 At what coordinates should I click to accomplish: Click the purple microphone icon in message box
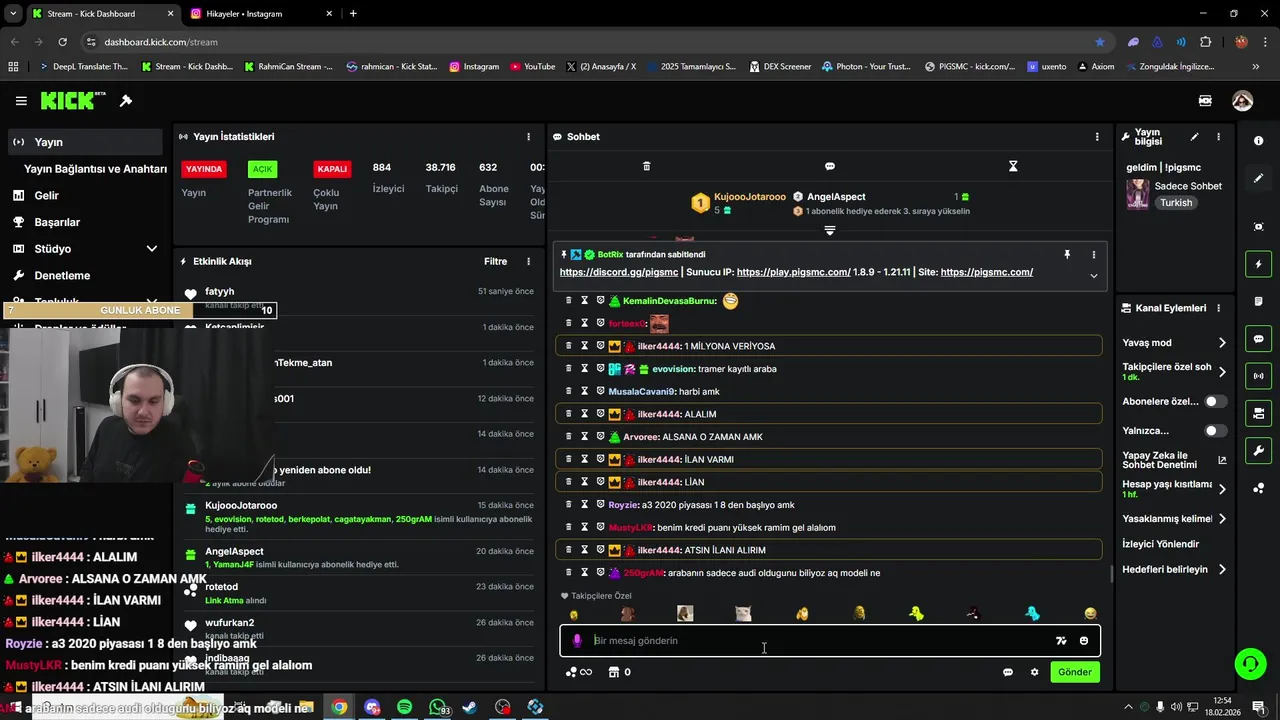click(577, 641)
